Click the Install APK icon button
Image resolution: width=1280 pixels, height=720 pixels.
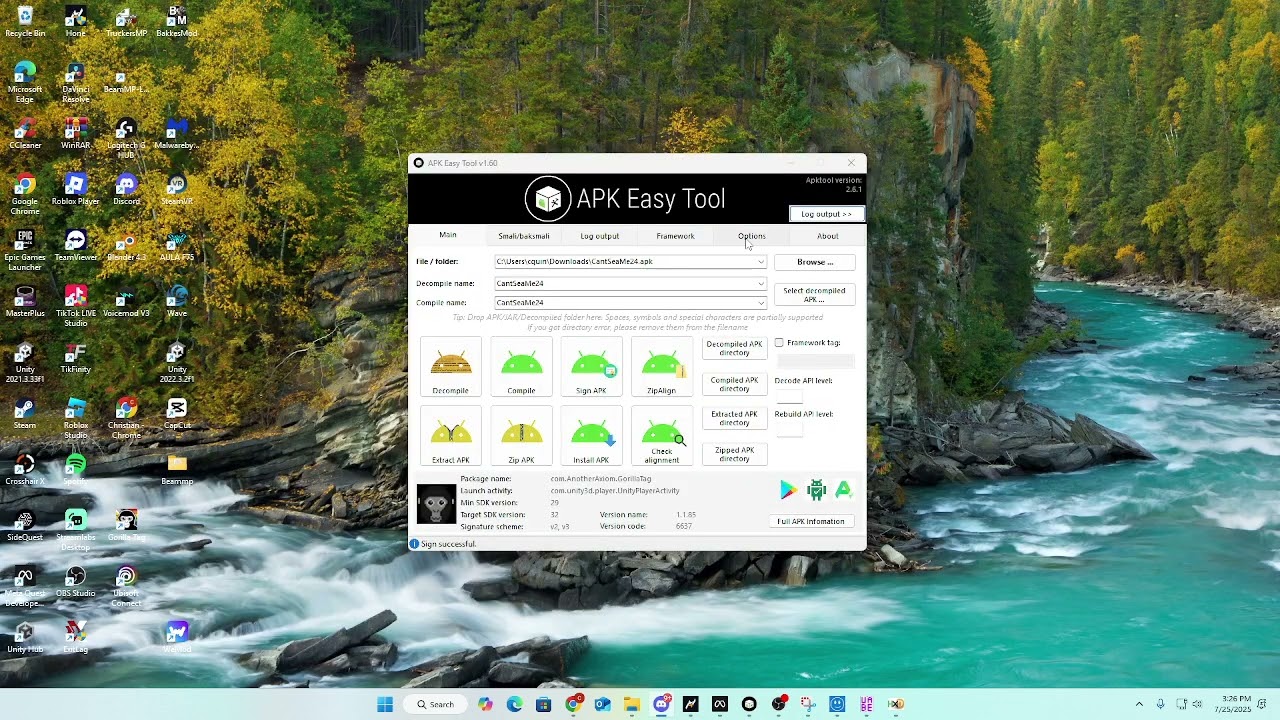[x=591, y=436]
